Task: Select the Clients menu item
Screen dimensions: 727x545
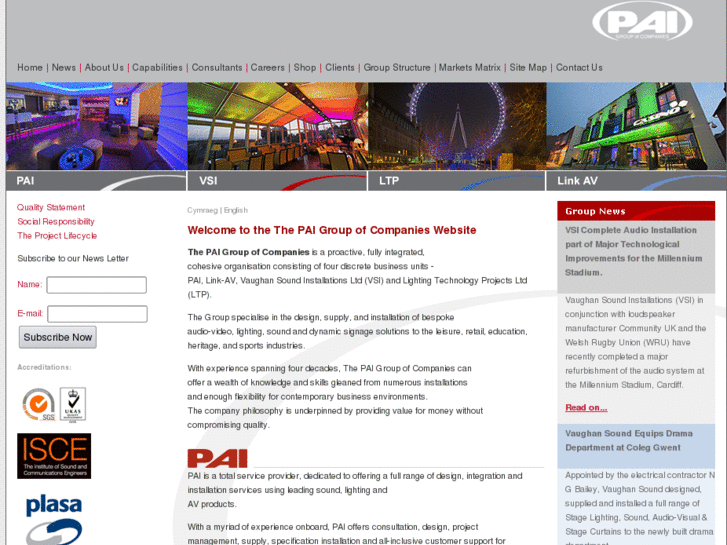Action: tap(339, 68)
